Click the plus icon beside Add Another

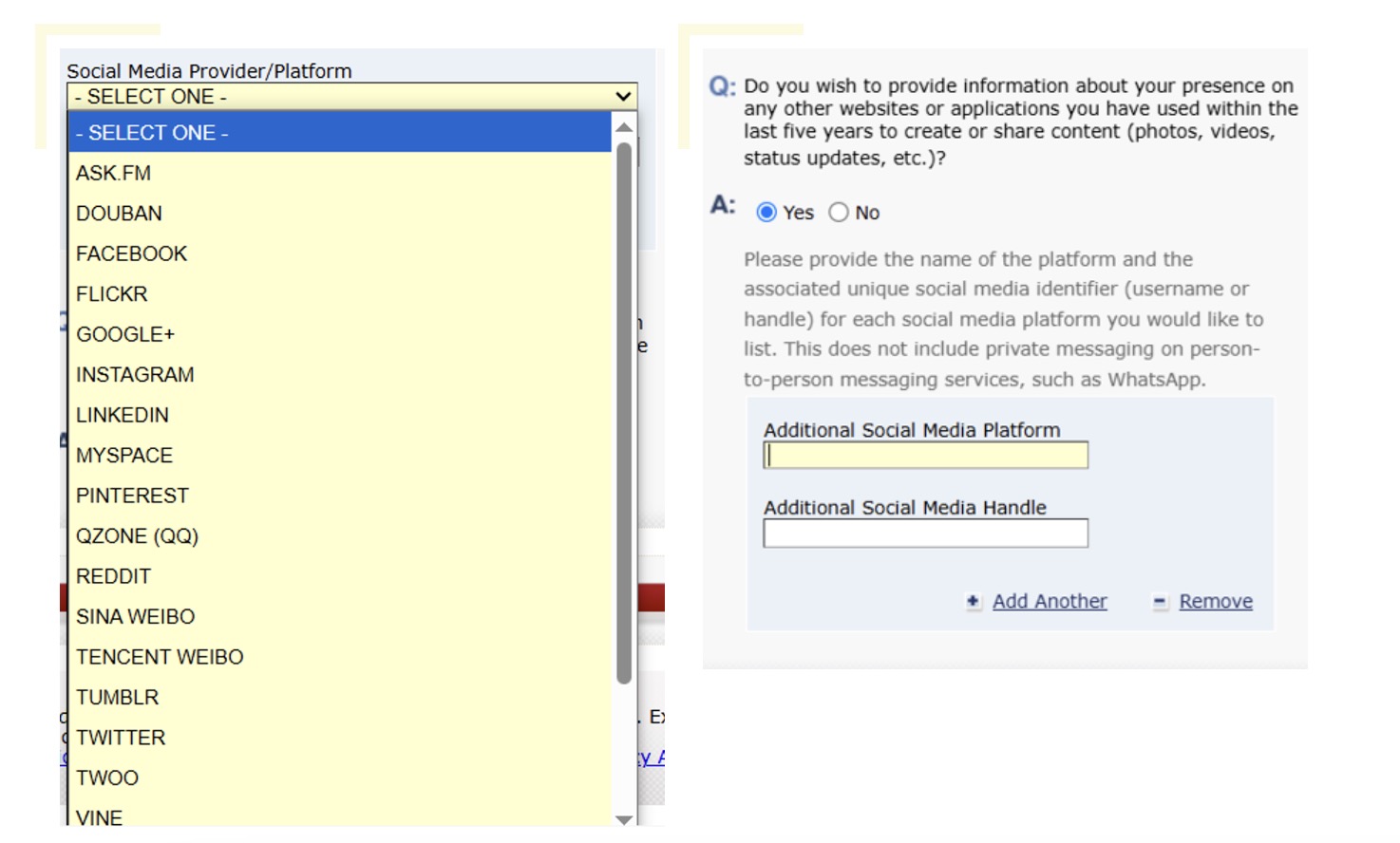click(973, 602)
